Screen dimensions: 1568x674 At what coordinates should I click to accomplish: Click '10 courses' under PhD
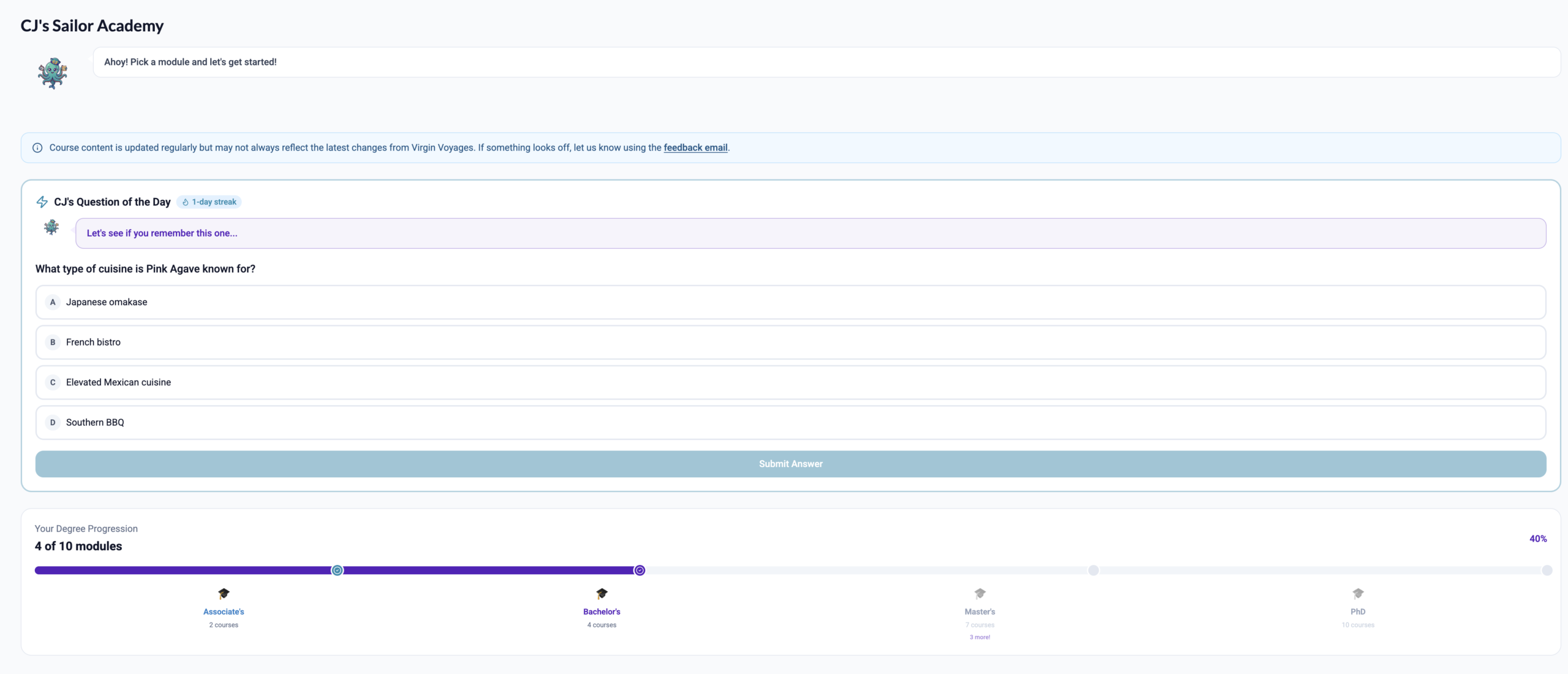pyautogui.click(x=1358, y=625)
